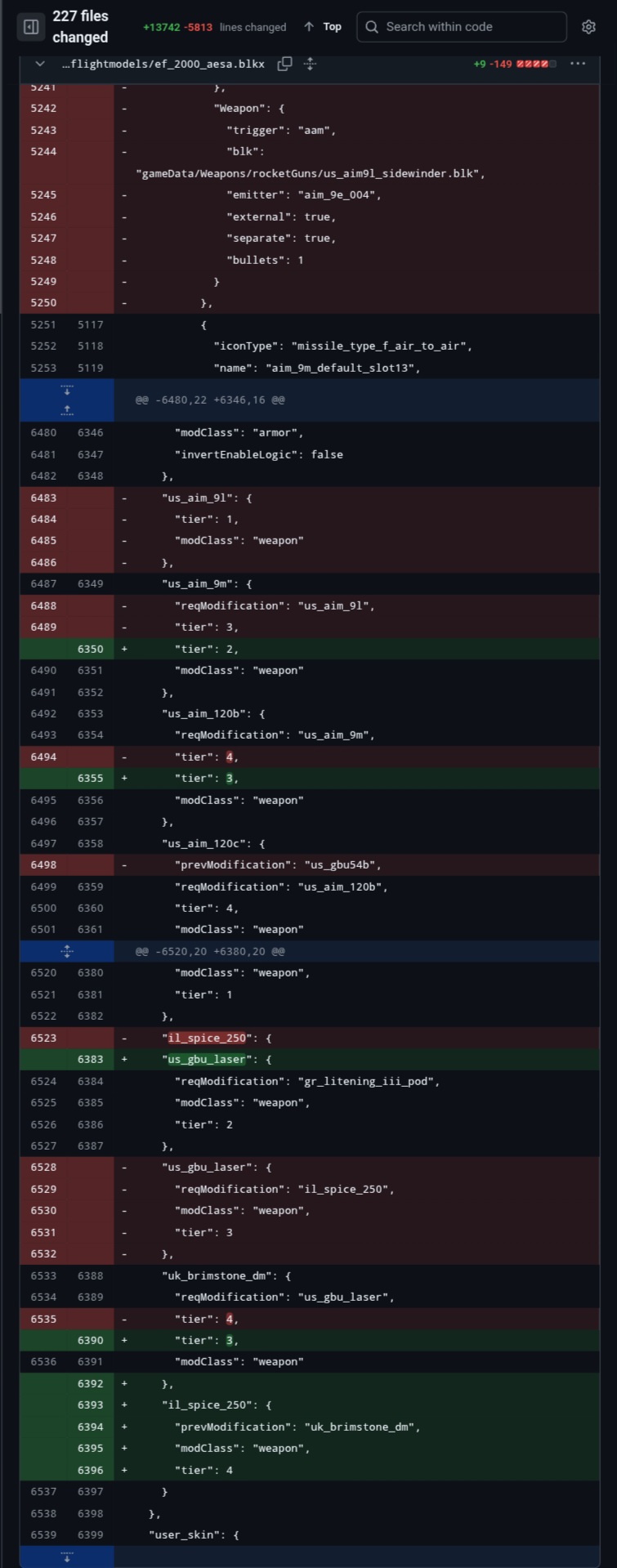Open diff view settings gear
Viewport: 617px width, 1568px height.
[x=588, y=27]
